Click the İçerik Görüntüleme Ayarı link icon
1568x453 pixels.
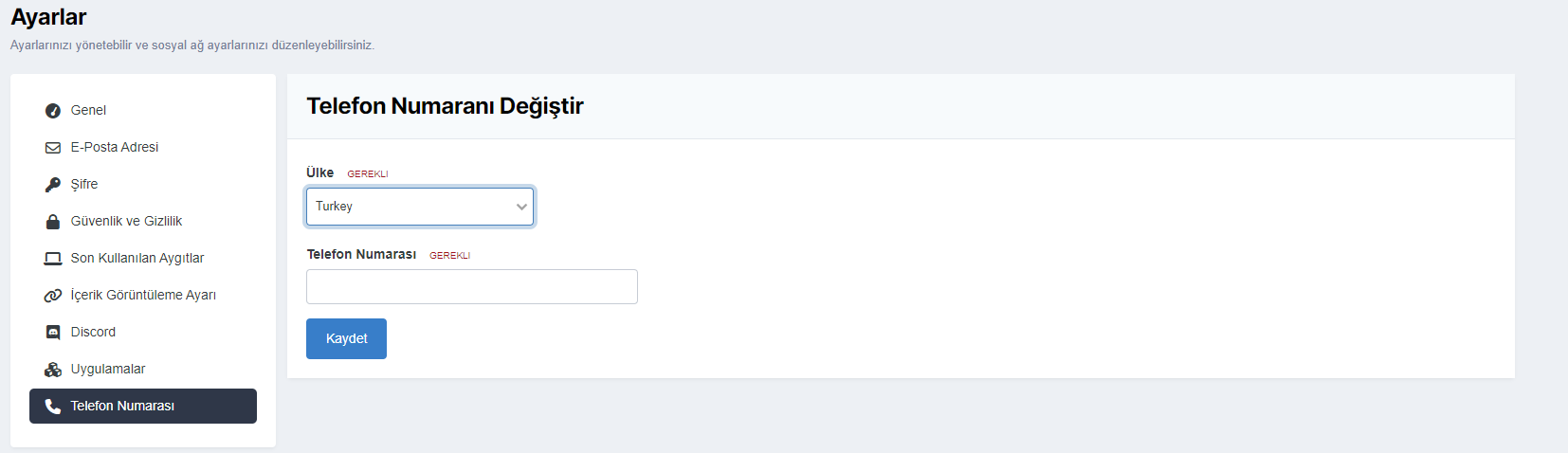(53, 296)
